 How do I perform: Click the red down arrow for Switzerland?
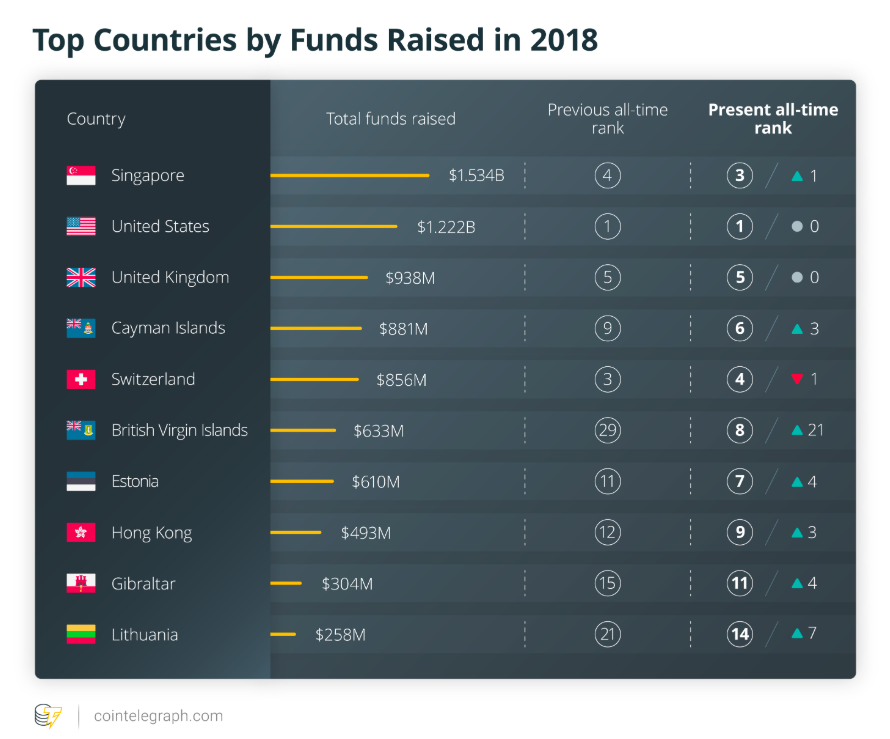tap(797, 380)
